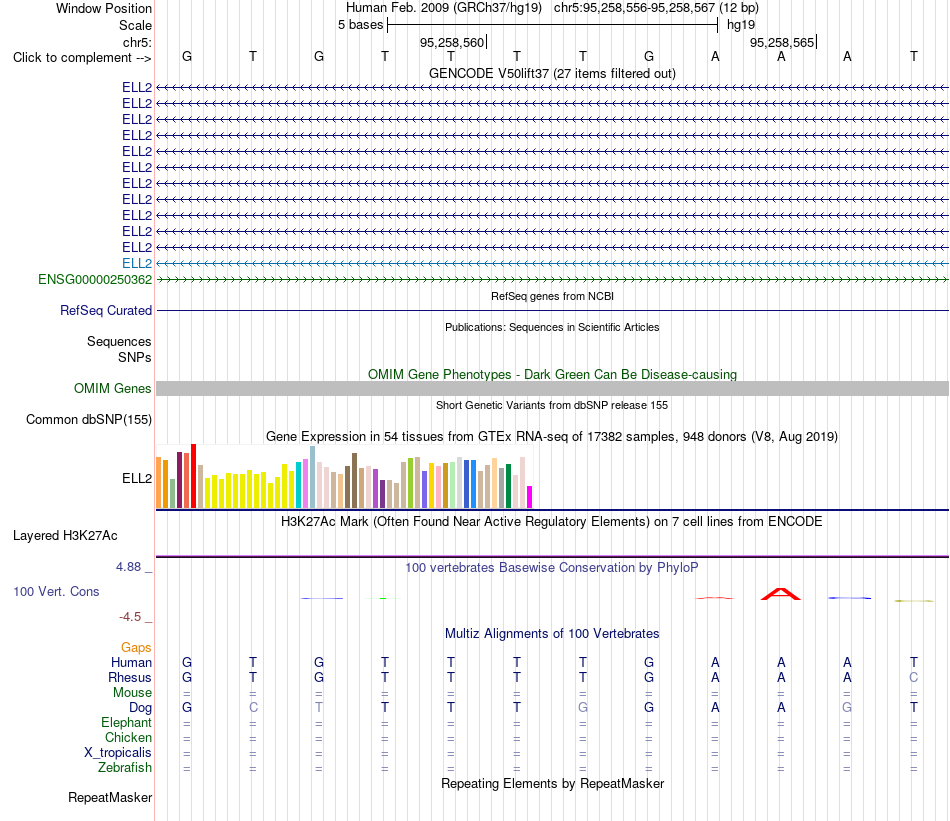Viewport: 950px width, 821px height.
Task: Click the Chicken alignment row label
Action: tap(128, 737)
